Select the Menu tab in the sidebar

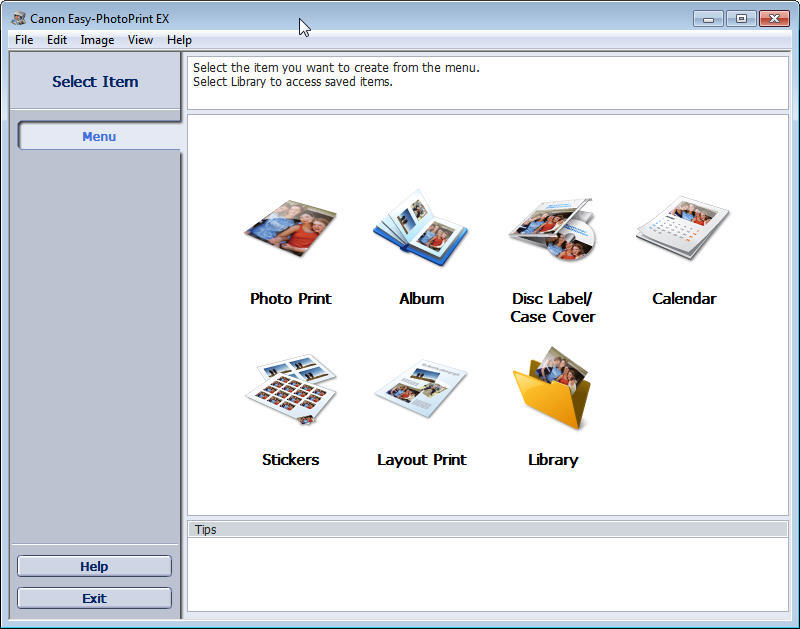(x=99, y=135)
